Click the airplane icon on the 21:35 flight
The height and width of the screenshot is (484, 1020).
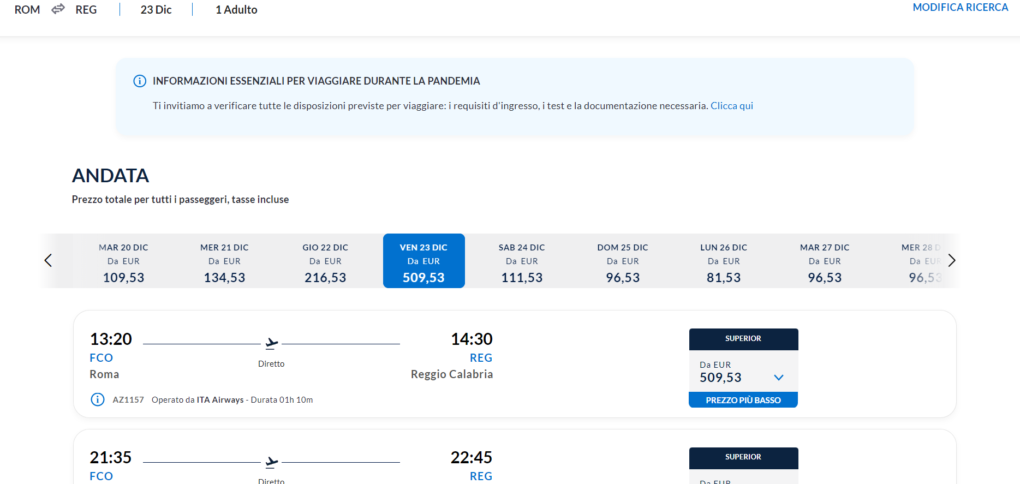point(271,462)
